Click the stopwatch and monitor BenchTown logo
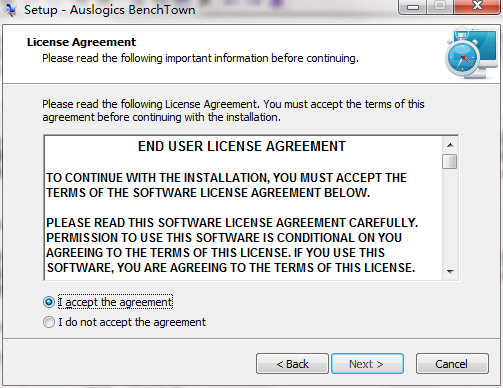 [472, 53]
